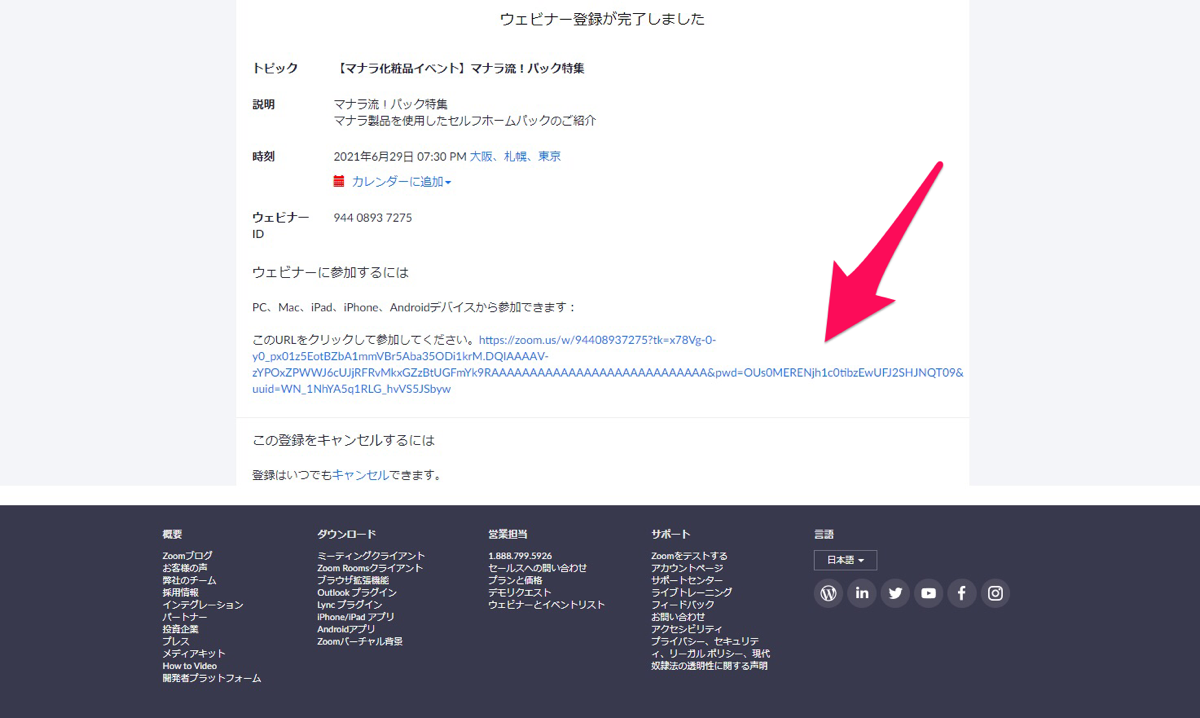Open the 開発者プラットフォーム footer link
The image size is (1200, 718).
pos(212,678)
